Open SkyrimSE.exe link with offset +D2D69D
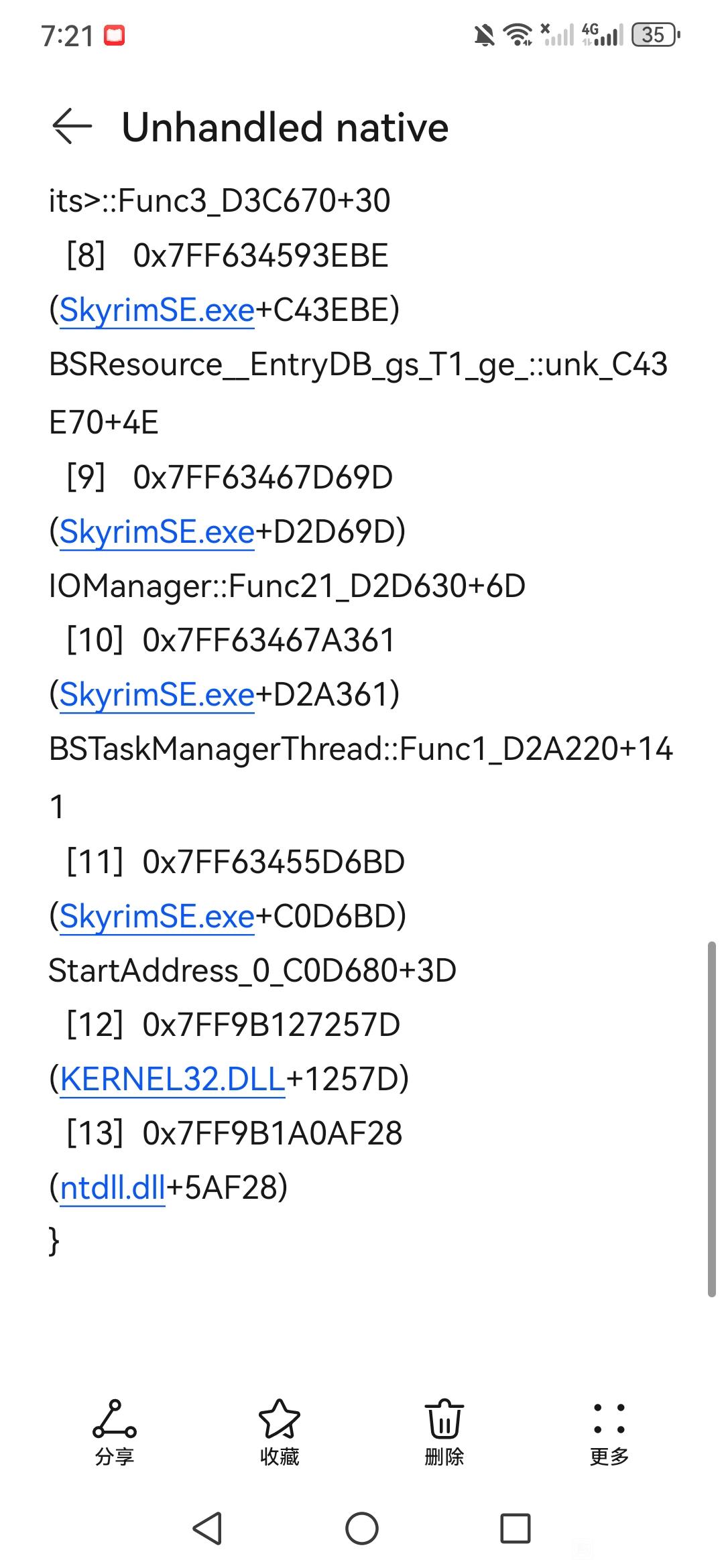 157,532
